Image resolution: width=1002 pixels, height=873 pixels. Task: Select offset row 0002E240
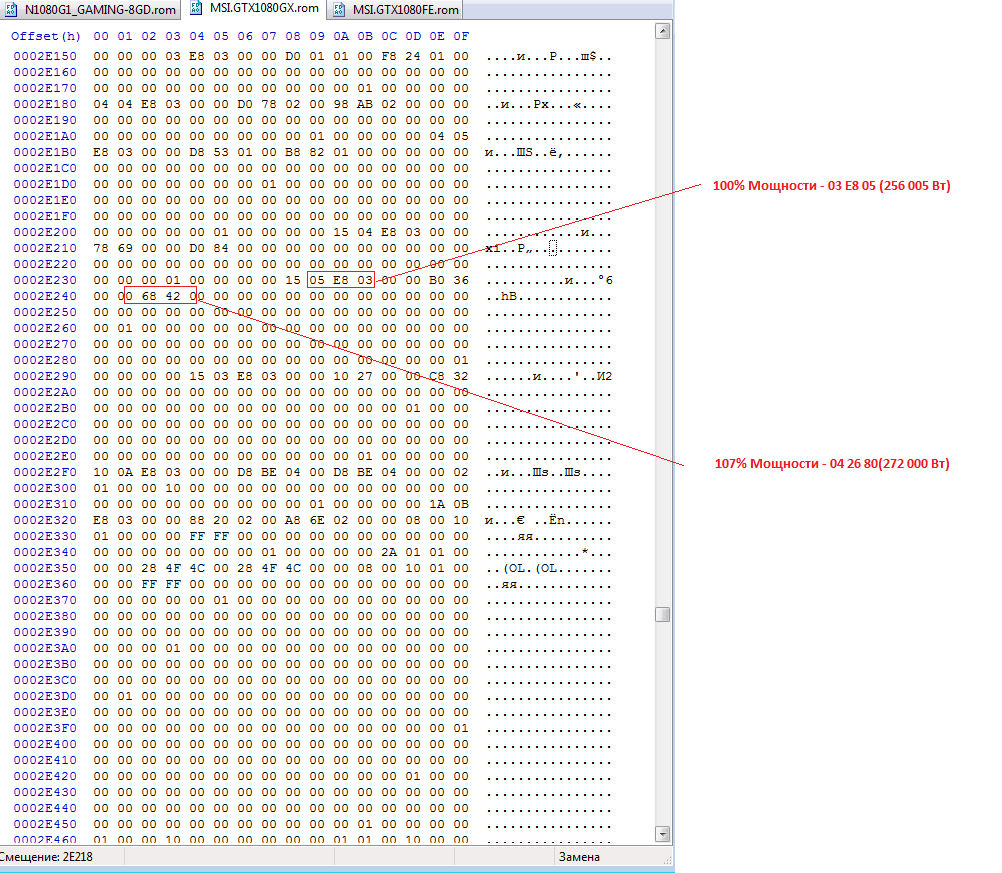point(45,296)
